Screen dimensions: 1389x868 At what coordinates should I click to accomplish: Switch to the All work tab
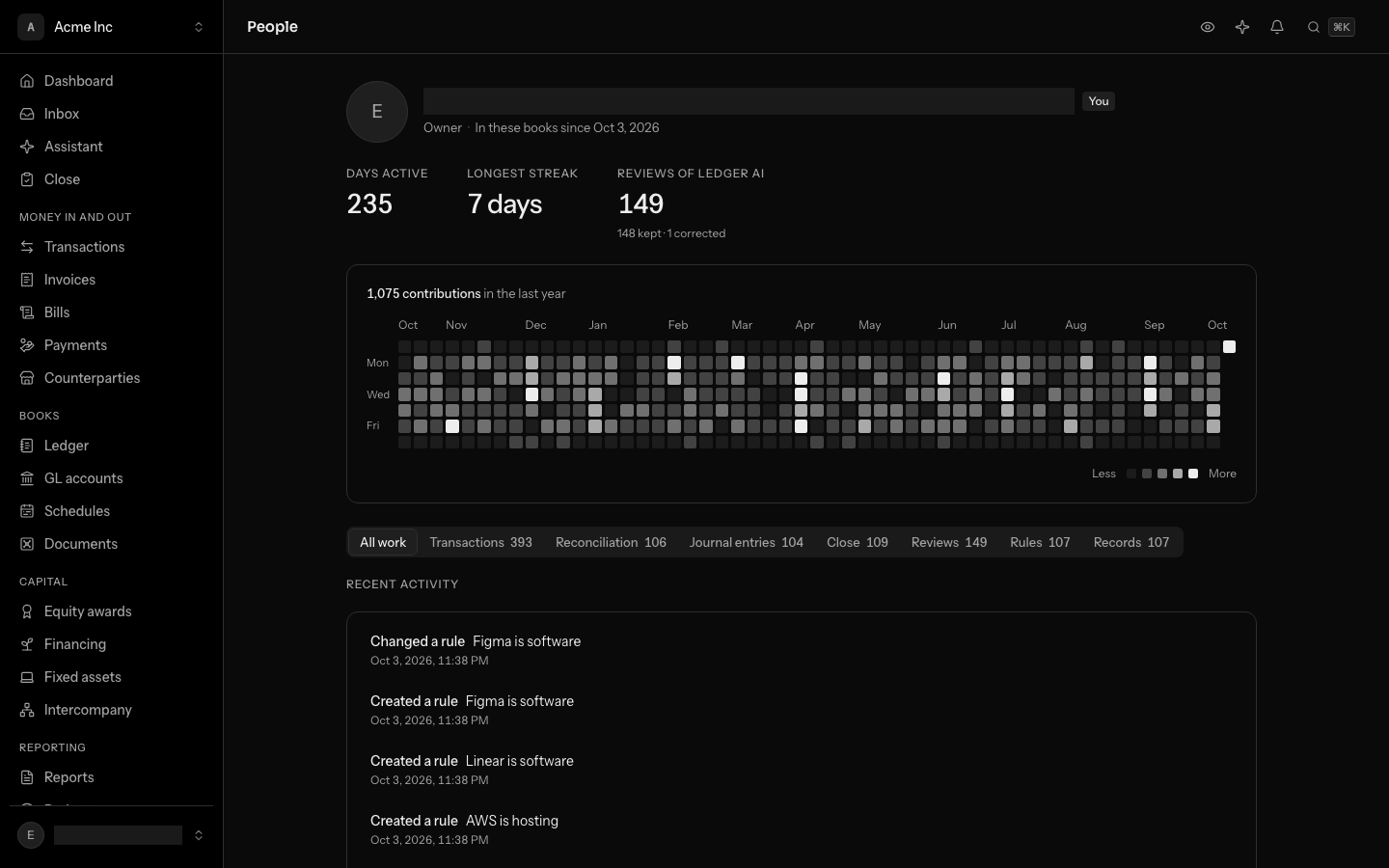tap(383, 542)
